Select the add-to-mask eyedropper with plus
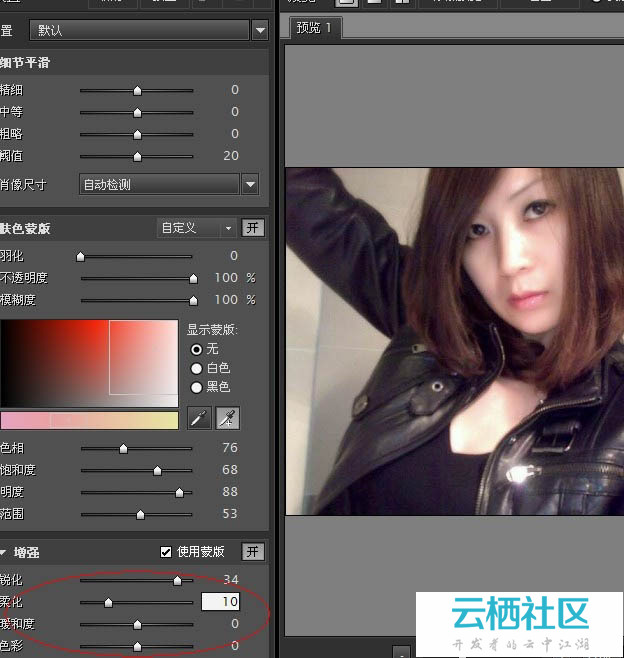The image size is (624, 658). click(x=227, y=418)
